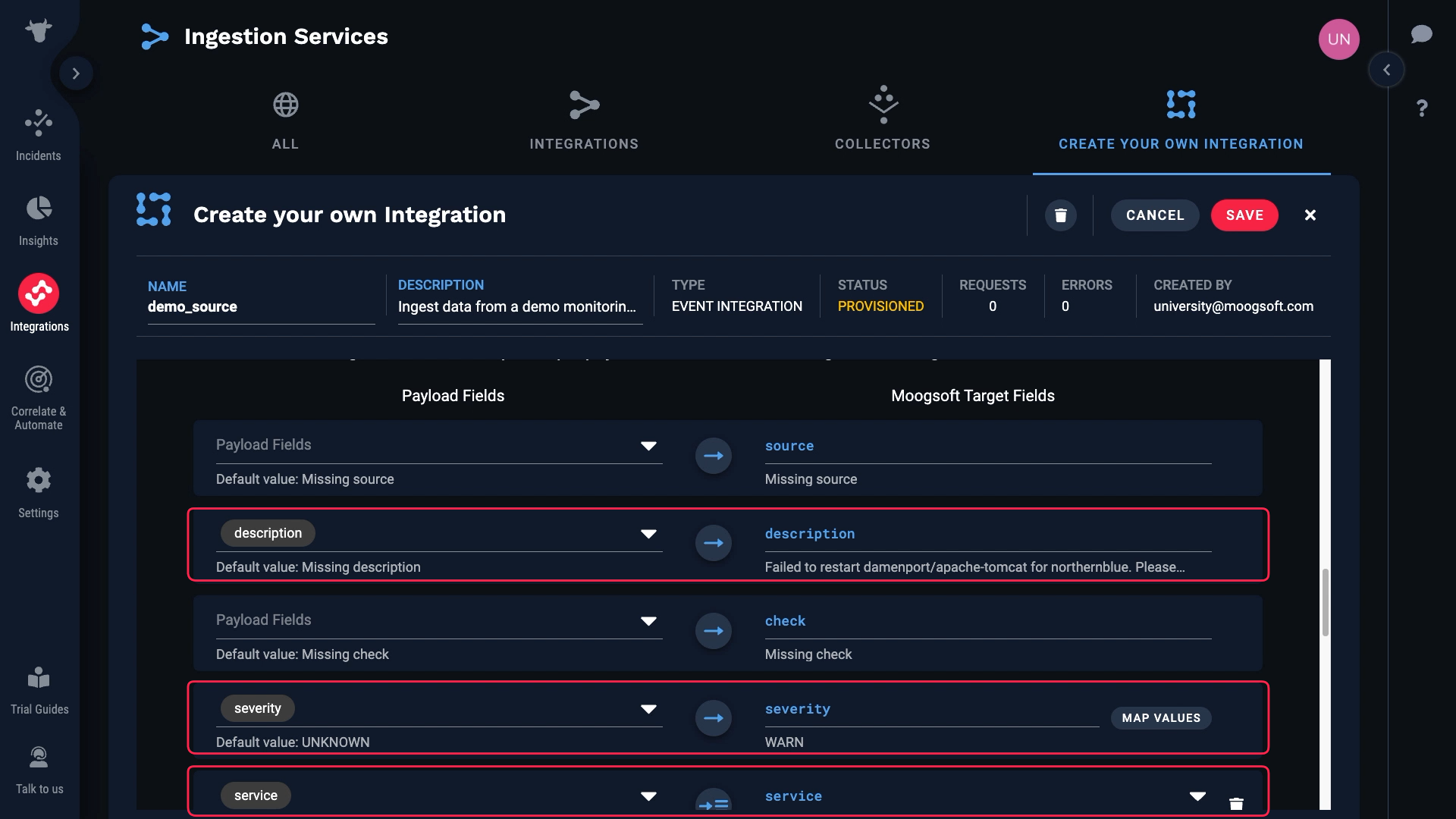
Task: Expand the severity payload field dropdown
Action: coord(648,709)
